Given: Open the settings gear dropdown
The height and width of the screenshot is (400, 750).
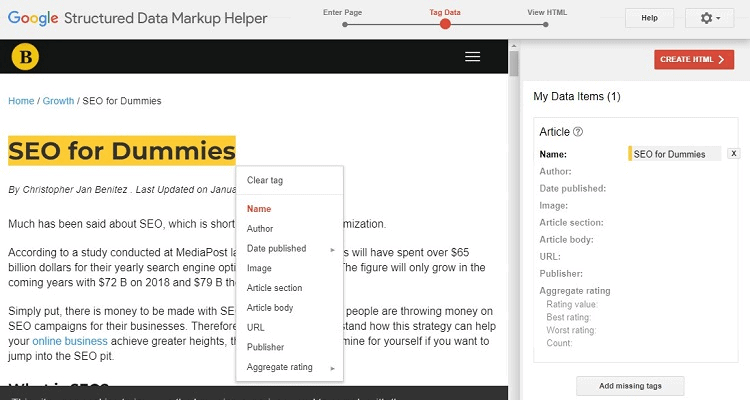Looking at the screenshot, I should pos(710,18).
